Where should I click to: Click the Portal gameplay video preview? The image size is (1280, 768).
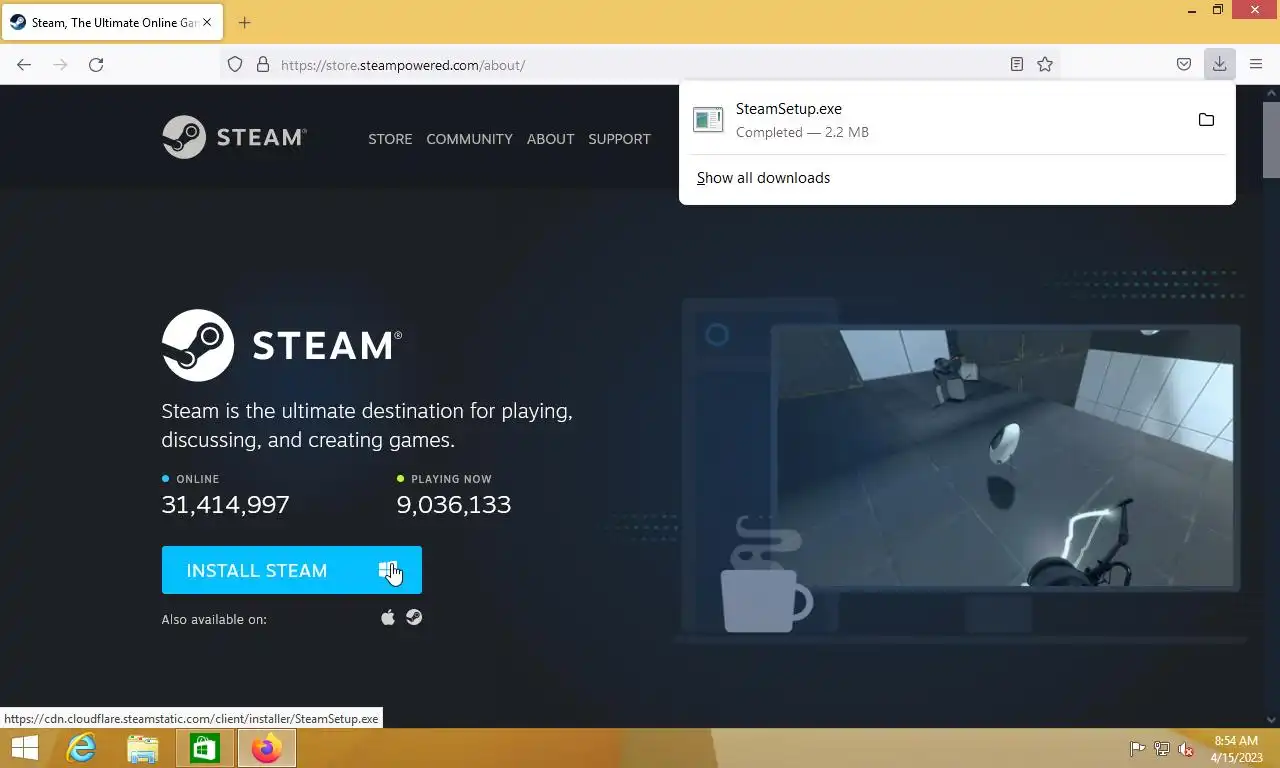pyautogui.click(x=1005, y=457)
